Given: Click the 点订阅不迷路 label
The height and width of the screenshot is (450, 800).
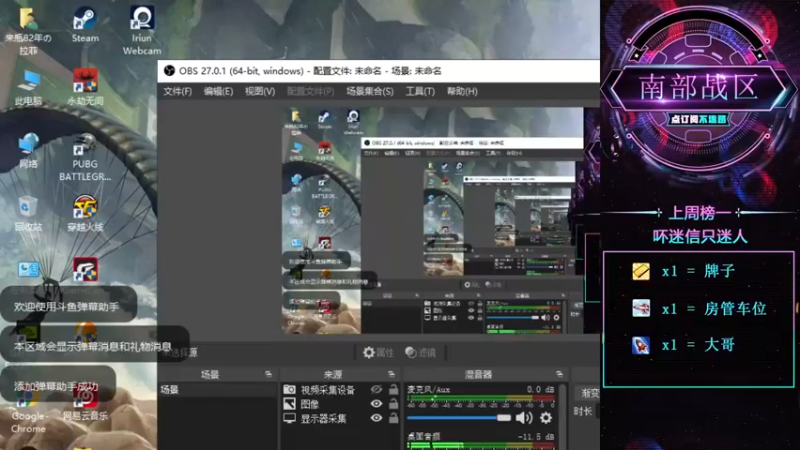Looking at the screenshot, I should (x=698, y=119).
